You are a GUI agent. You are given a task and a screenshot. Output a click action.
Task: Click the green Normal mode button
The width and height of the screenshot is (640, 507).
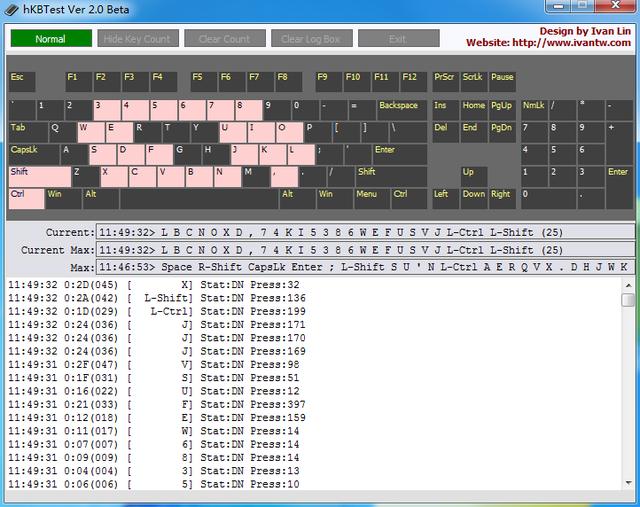coord(51,38)
